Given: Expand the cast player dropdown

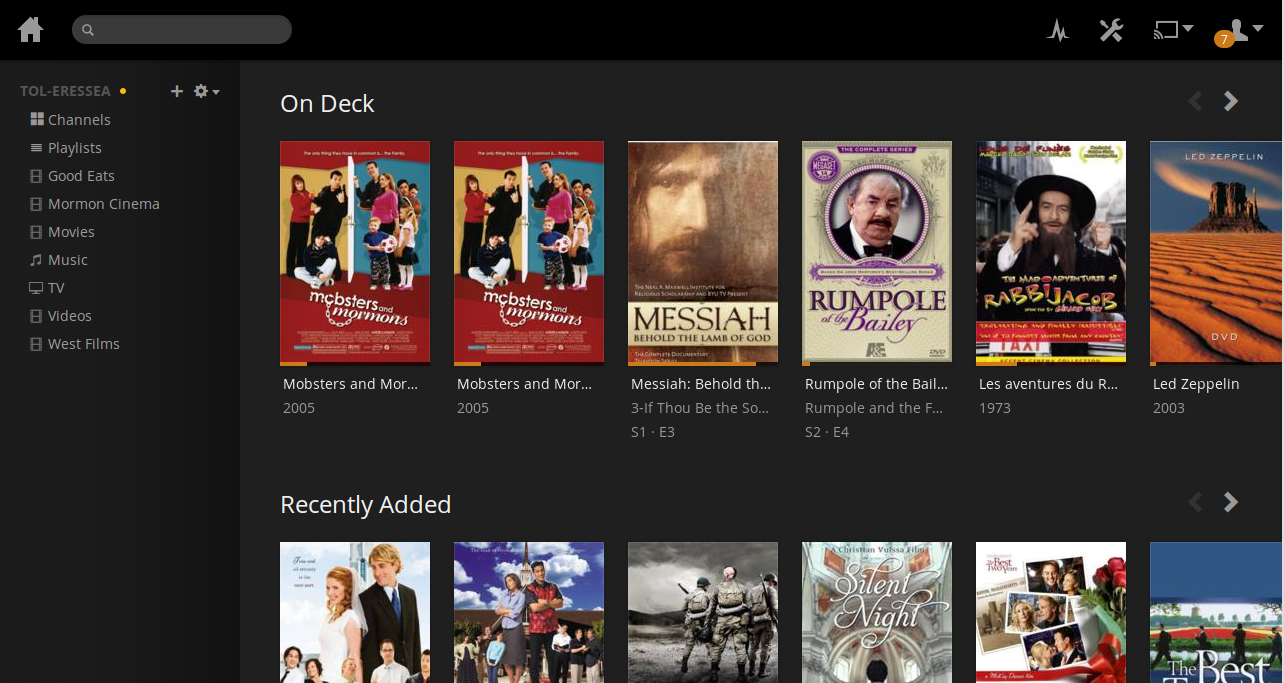Looking at the screenshot, I should pos(1173,30).
